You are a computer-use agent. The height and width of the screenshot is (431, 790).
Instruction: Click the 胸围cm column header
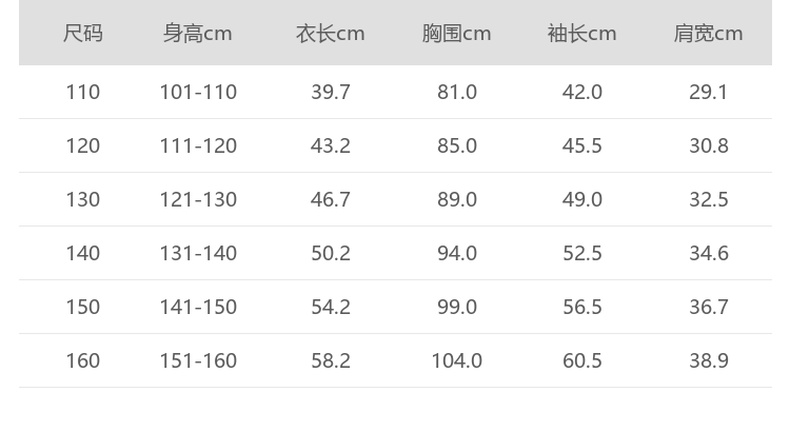456,34
